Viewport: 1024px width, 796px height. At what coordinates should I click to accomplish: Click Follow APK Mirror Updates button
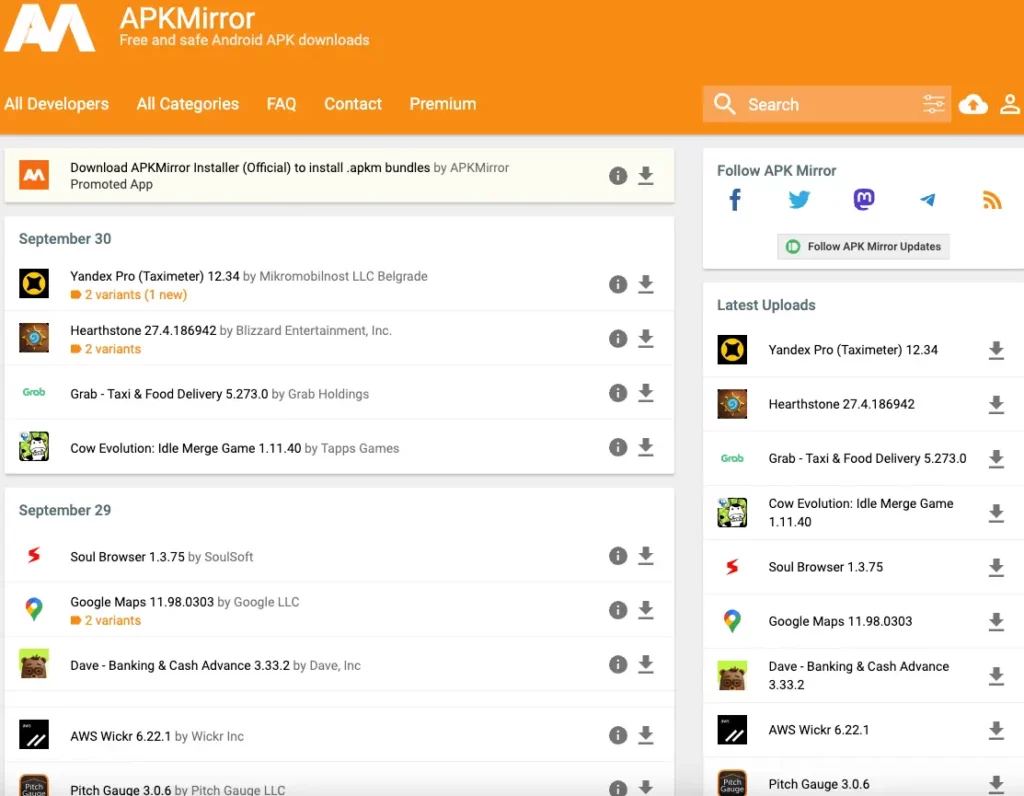coord(863,247)
